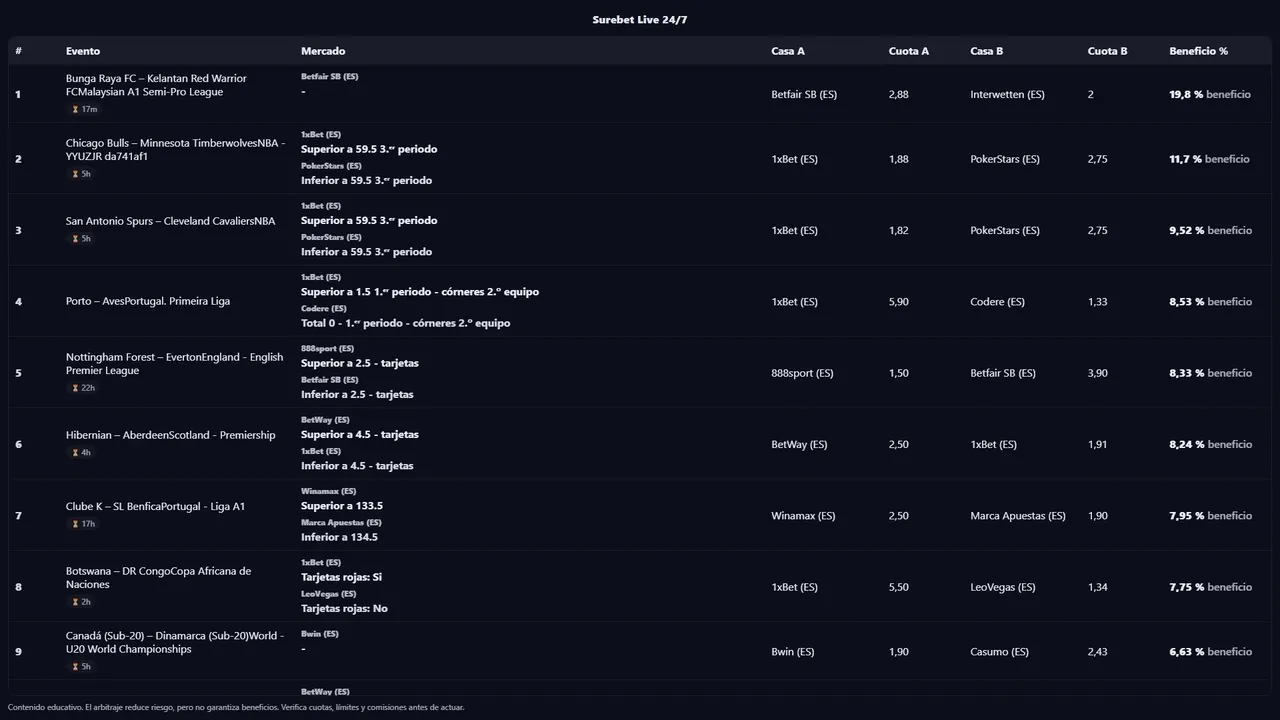Select the Cuota A column header

pos(908,51)
